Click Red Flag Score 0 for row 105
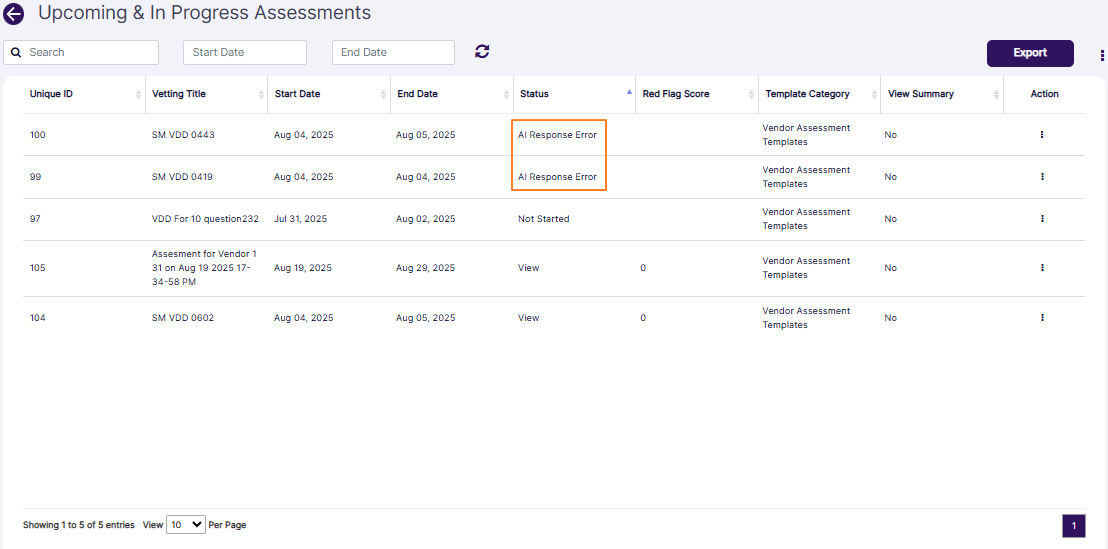Viewport: 1108px width, 549px height. [643, 268]
